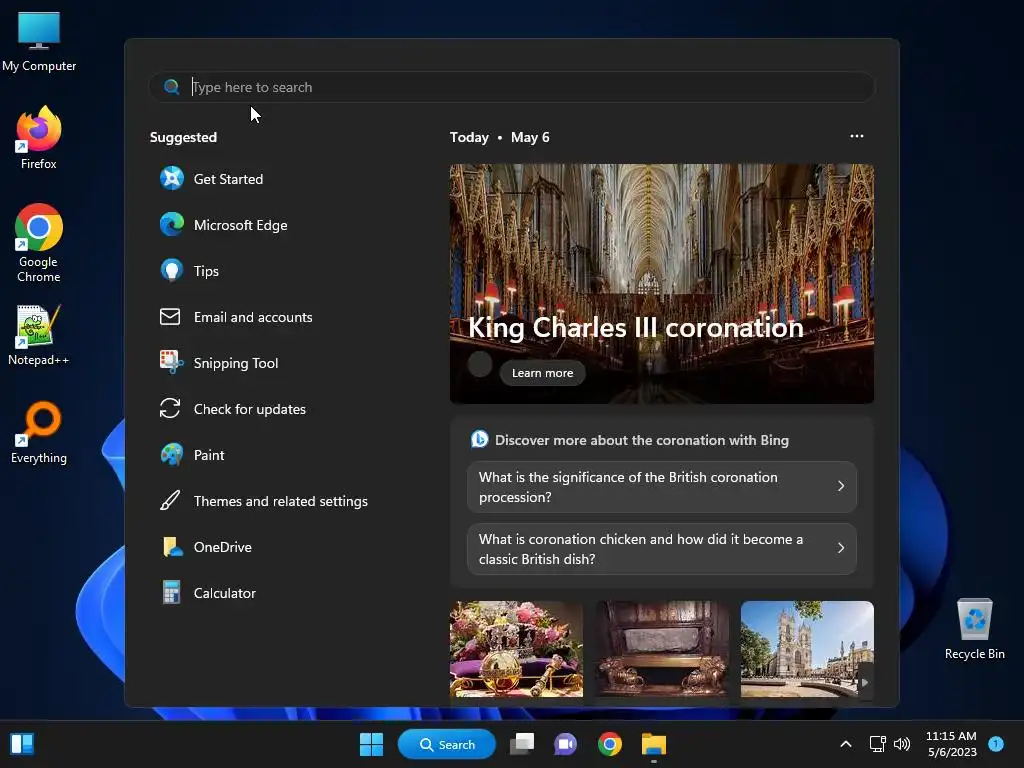Image resolution: width=1024 pixels, height=768 pixels.
Task: Select the Recycle Bin on desktop
Action: [974, 630]
